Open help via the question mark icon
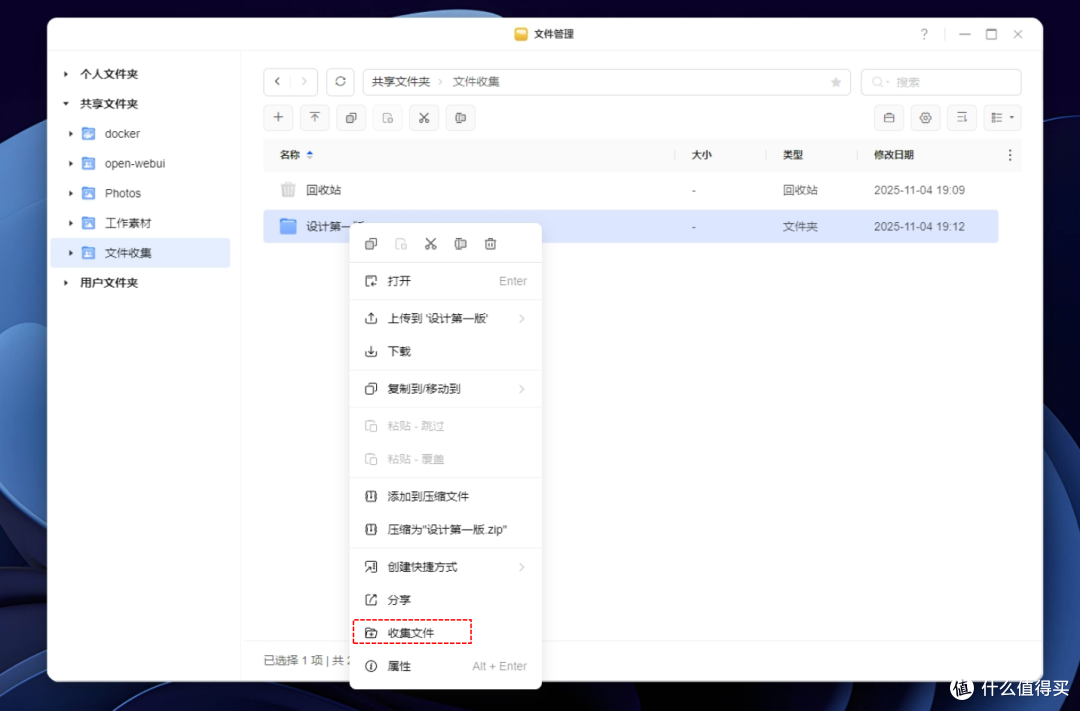Image resolution: width=1080 pixels, height=711 pixels. (x=924, y=34)
